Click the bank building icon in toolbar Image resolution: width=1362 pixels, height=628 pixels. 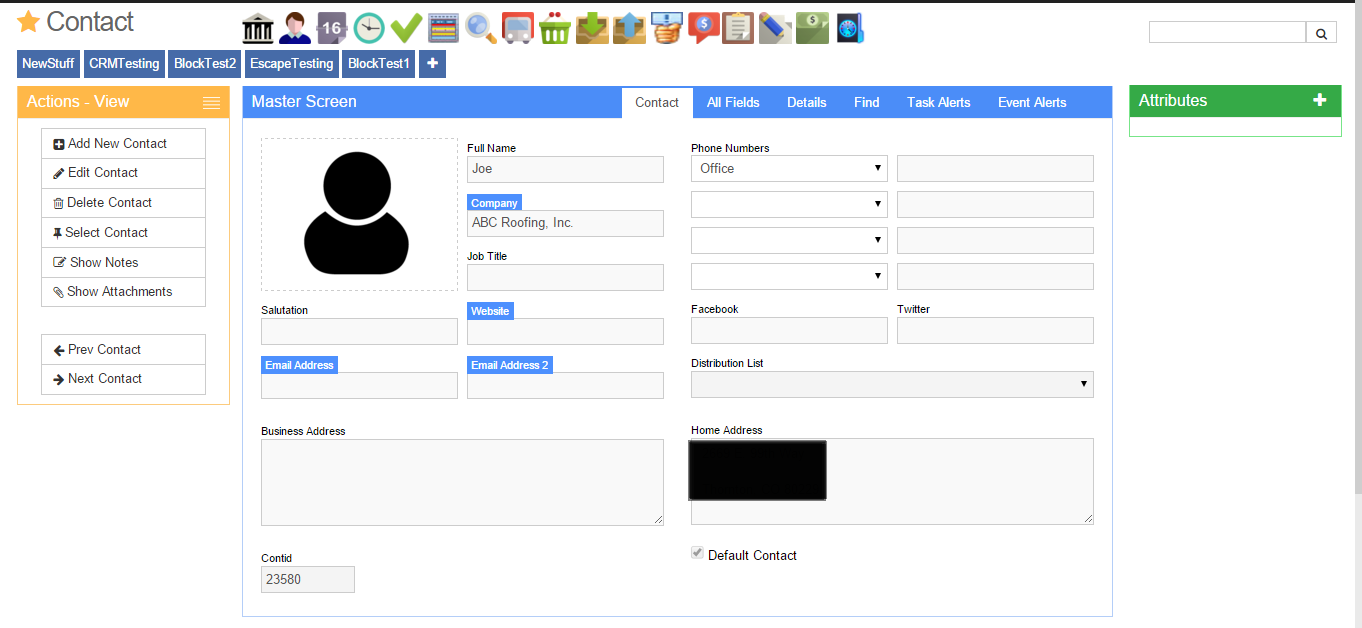click(258, 28)
